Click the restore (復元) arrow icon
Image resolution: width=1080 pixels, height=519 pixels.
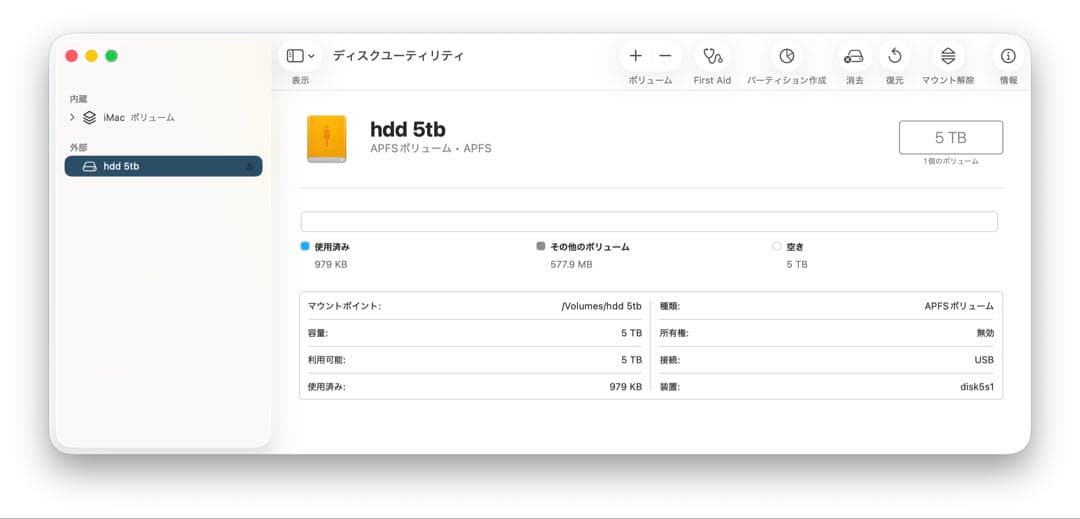tap(895, 56)
